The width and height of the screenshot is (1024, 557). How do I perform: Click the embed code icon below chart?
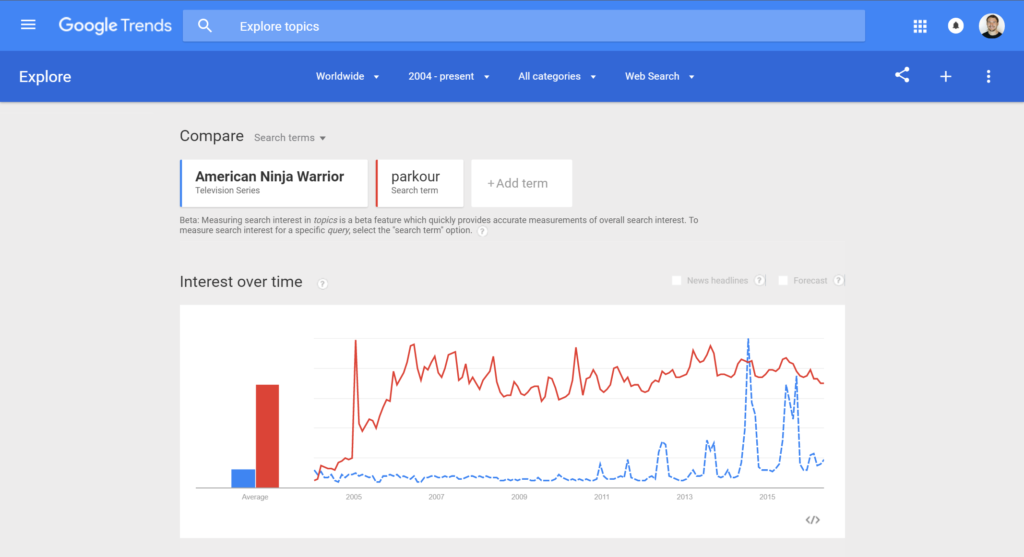tap(812, 520)
